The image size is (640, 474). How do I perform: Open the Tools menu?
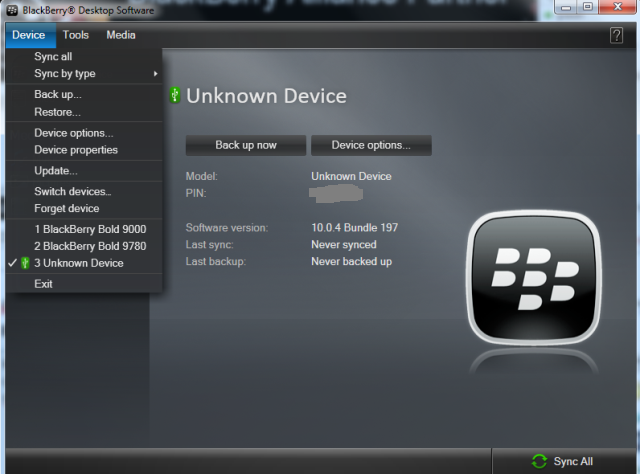(76, 35)
